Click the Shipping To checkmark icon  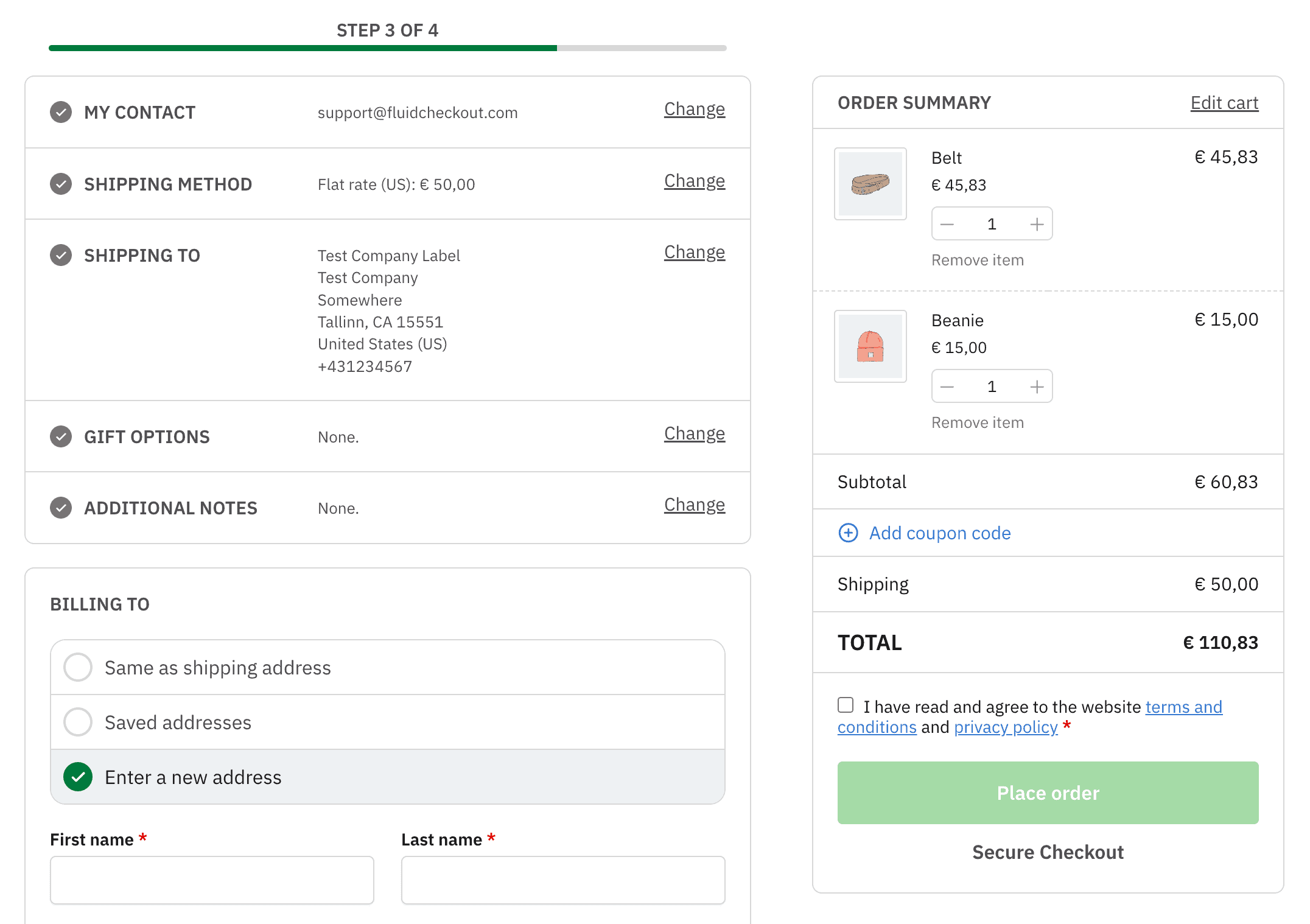pyautogui.click(x=61, y=255)
